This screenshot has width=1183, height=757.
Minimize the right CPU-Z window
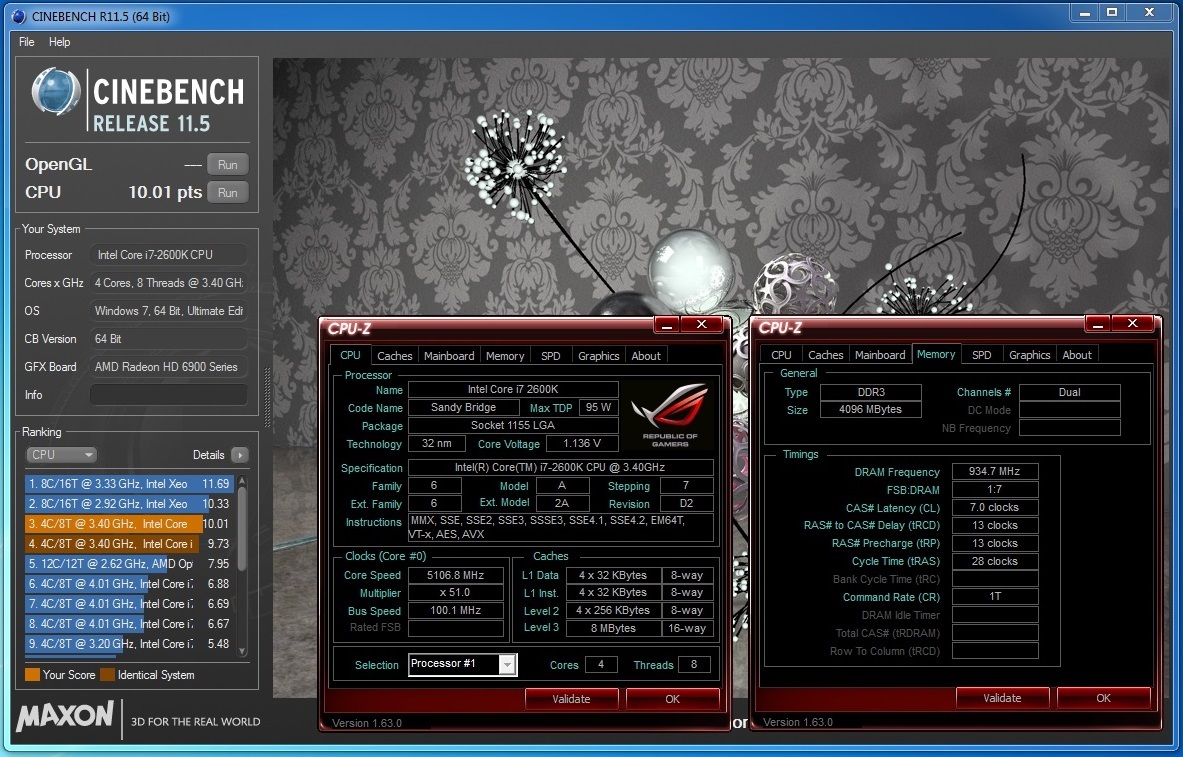pyautogui.click(x=1098, y=324)
